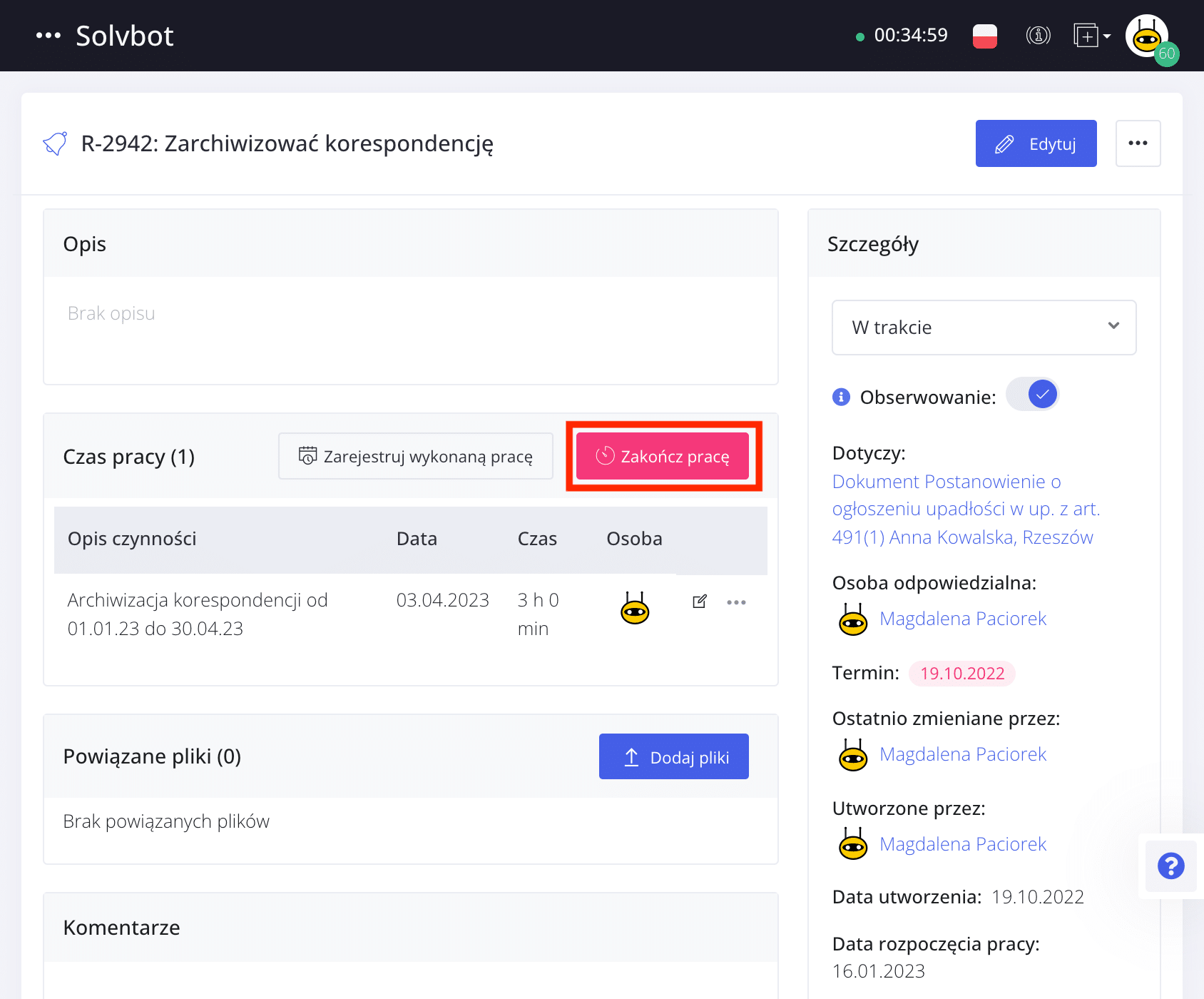This screenshot has width=1204, height=999.
Task: Open the quick add plus dropdown
Action: (x=1091, y=36)
